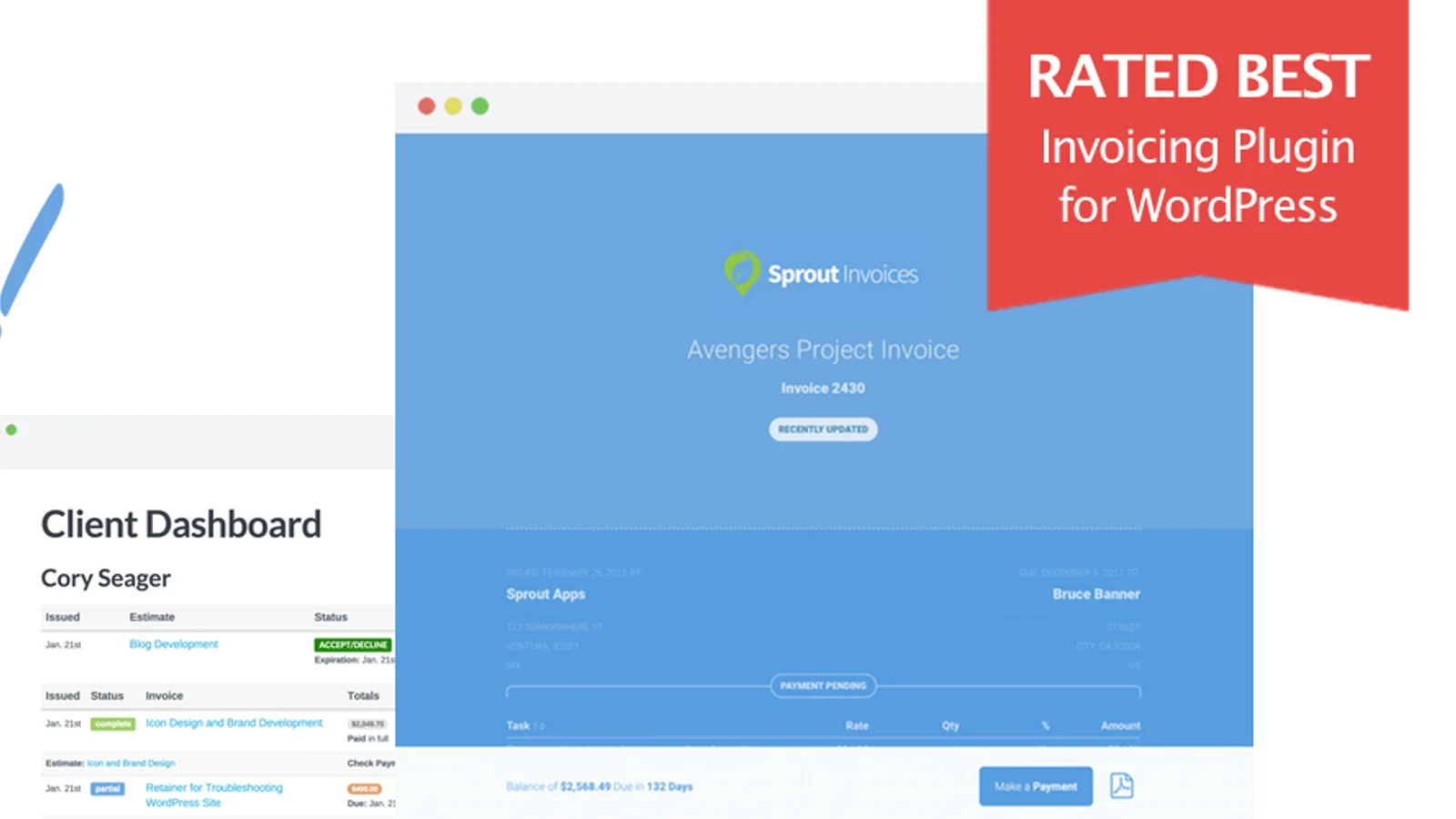Viewport: 1456px width, 819px height.
Task: Click the 'Cory Seager' client name
Action: pyautogui.click(x=106, y=578)
